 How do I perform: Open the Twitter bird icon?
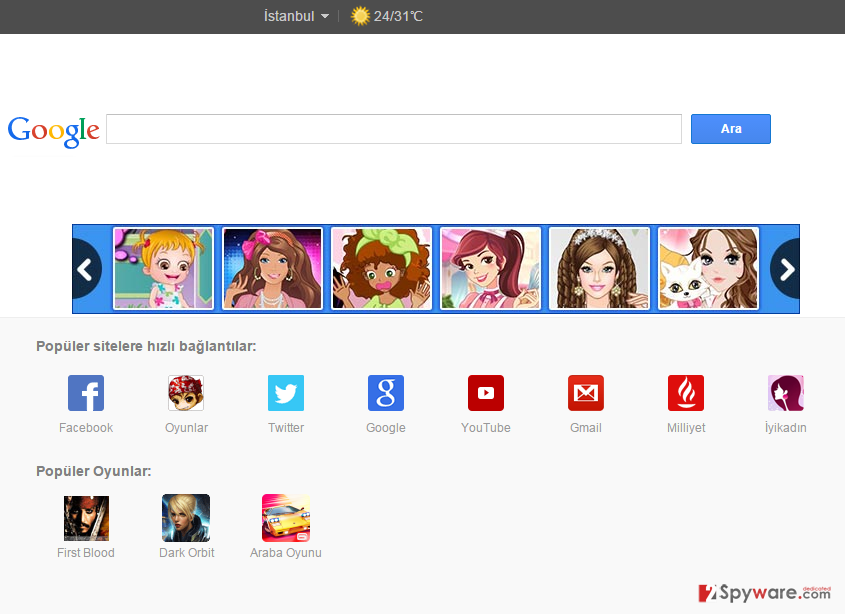point(286,393)
